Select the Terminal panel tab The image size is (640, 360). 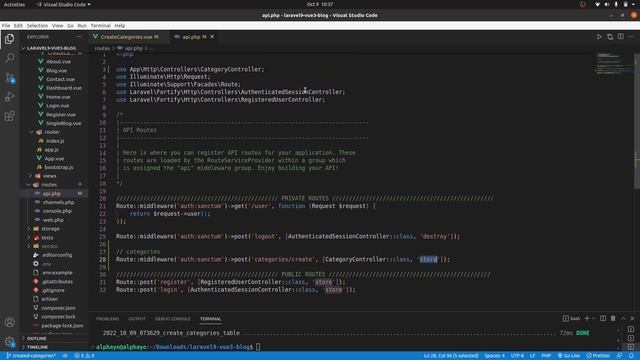210,319
